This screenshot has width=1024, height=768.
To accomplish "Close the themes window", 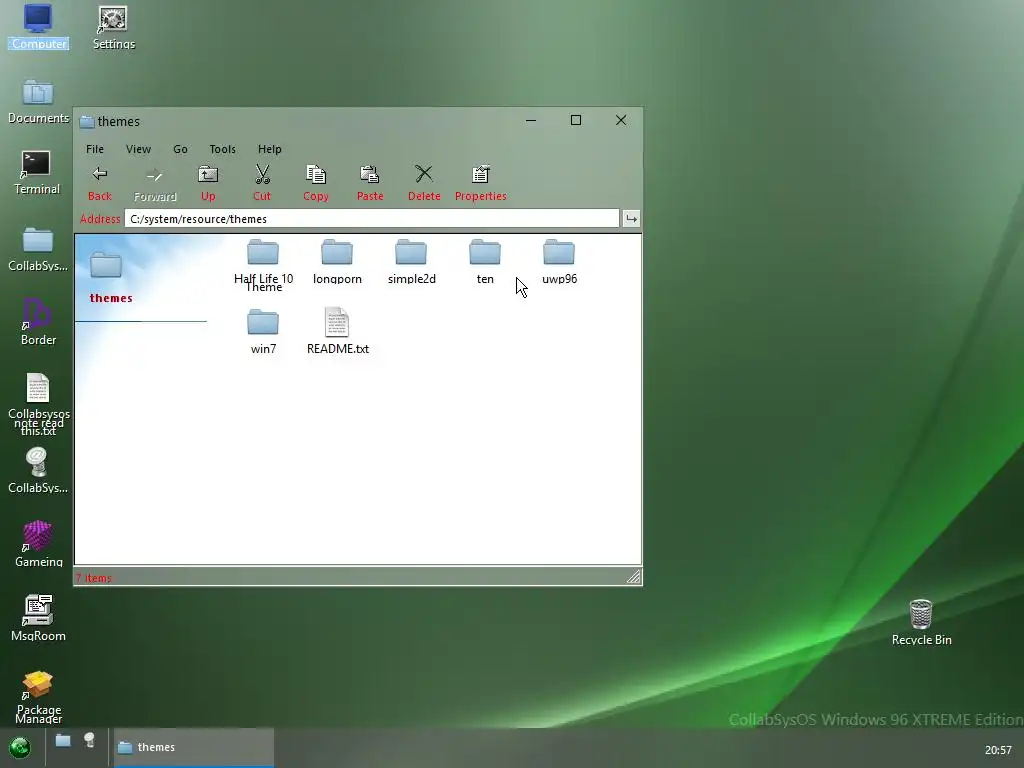I will click(621, 120).
